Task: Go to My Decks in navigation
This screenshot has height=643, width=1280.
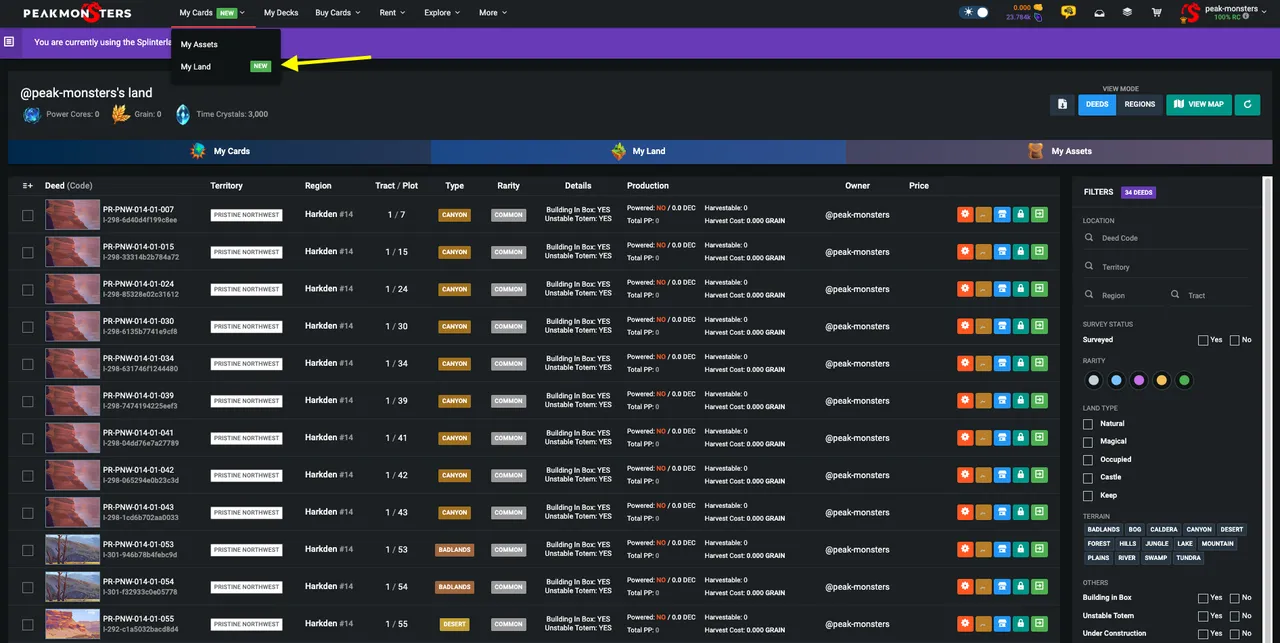Action: pos(281,13)
